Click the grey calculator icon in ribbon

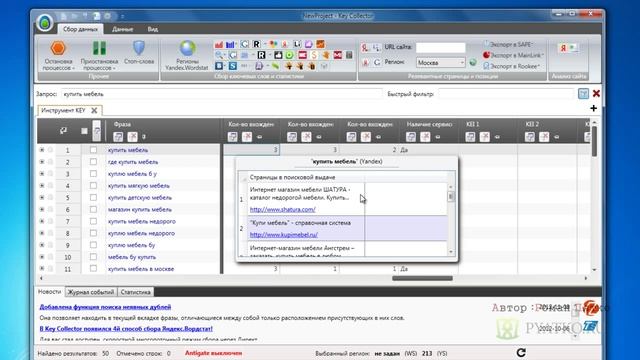349,55
